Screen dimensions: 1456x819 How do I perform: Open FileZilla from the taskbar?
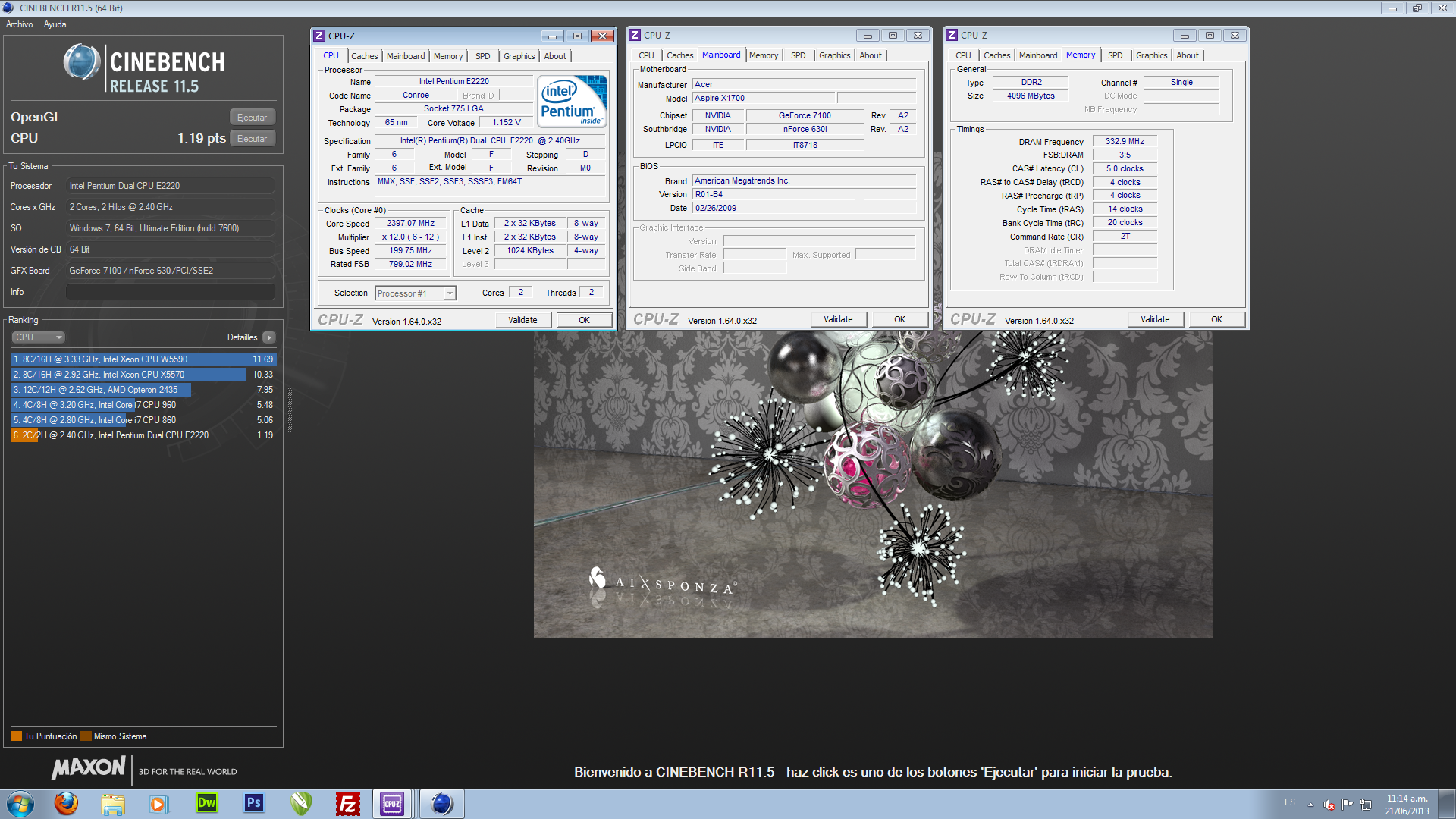coord(348,804)
